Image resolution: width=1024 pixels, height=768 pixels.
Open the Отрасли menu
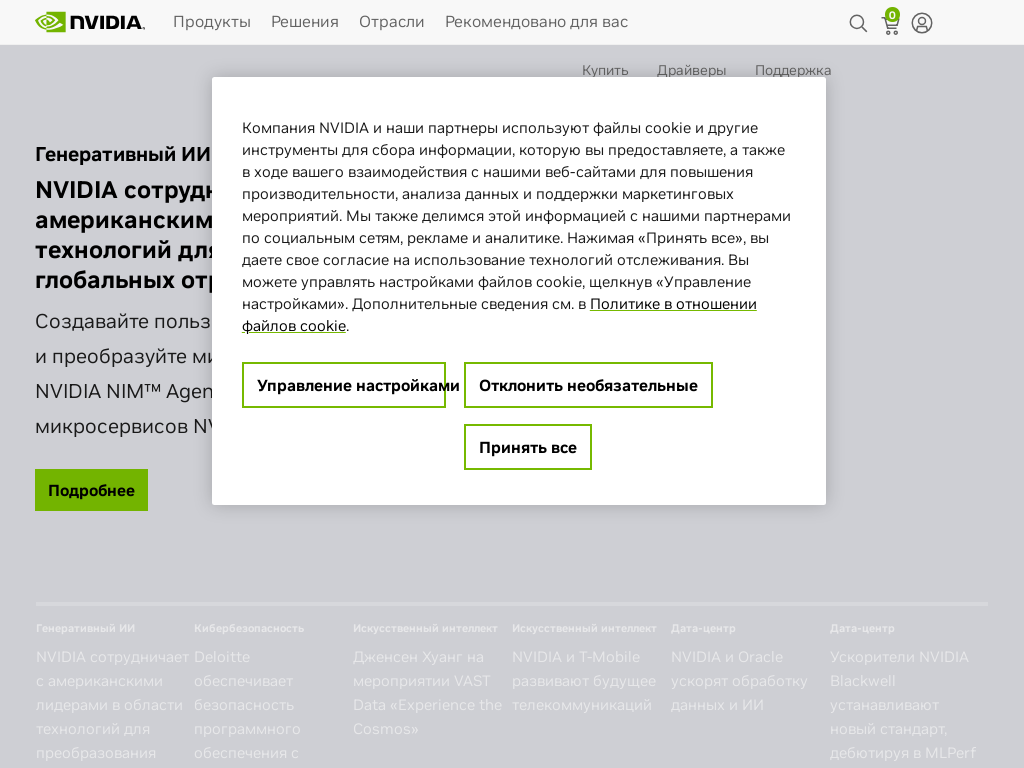tap(392, 22)
